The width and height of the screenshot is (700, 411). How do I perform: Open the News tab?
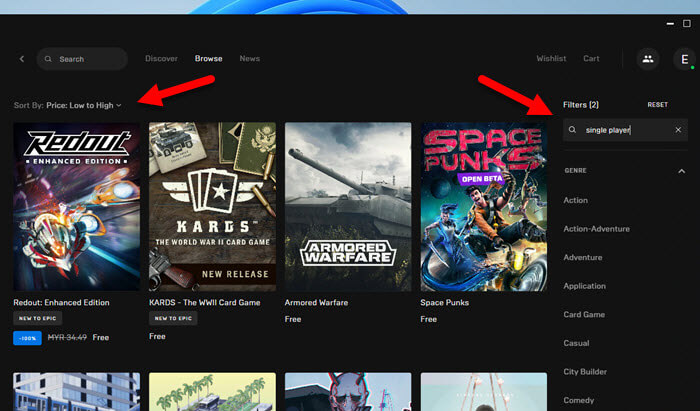coord(250,58)
